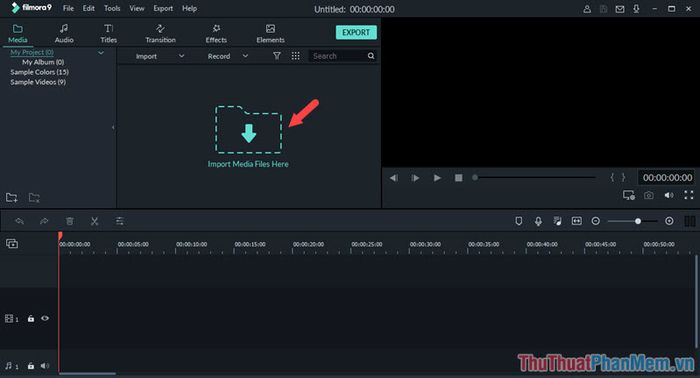Open the Export menu
This screenshot has width=700, height=378.
click(163, 8)
